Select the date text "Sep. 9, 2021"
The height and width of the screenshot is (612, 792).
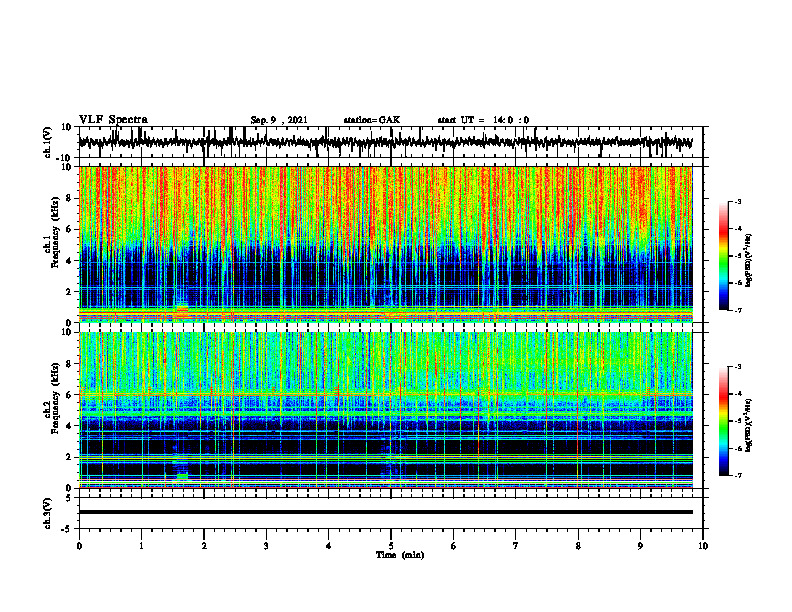tap(279, 120)
